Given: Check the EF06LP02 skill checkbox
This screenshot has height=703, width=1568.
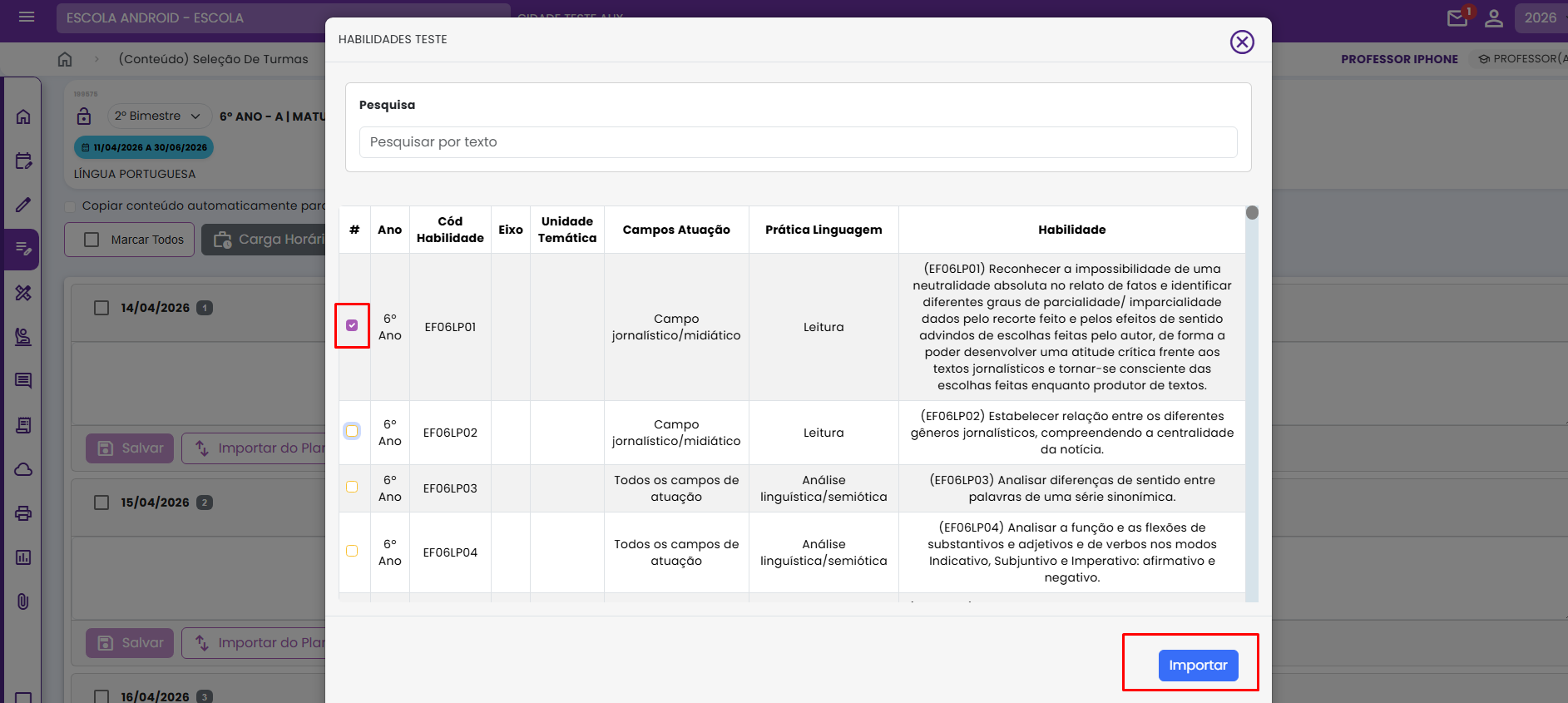Looking at the screenshot, I should [352, 431].
